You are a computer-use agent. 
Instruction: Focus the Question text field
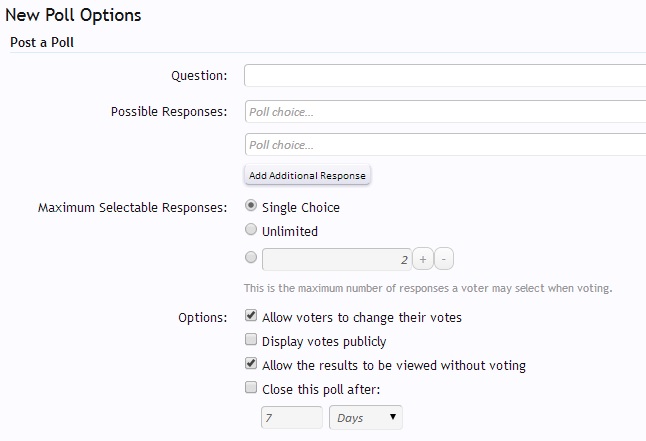click(x=445, y=75)
